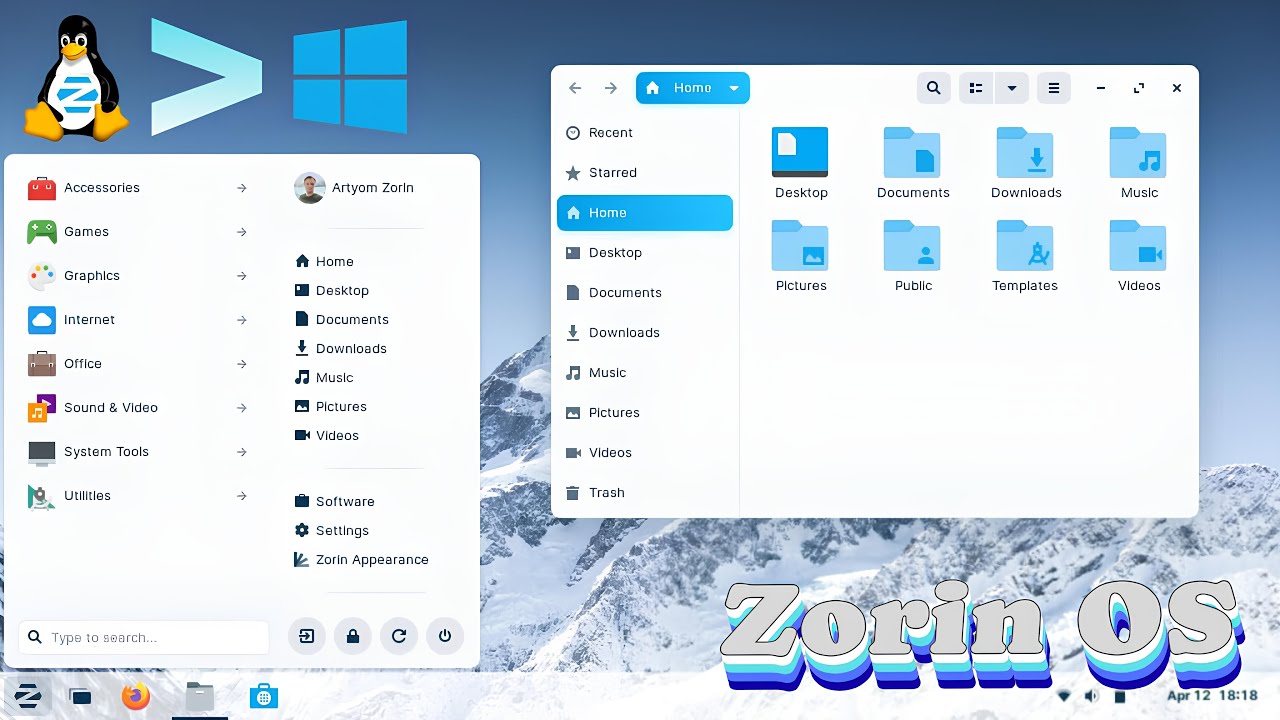Select Documents in file manager sidebar
This screenshot has width=1280, height=720.
click(x=645, y=292)
